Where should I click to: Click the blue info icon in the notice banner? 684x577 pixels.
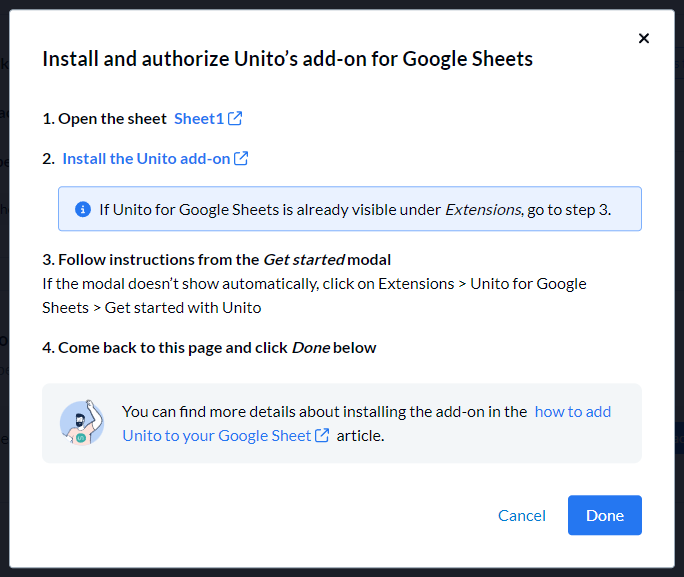coord(83,209)
